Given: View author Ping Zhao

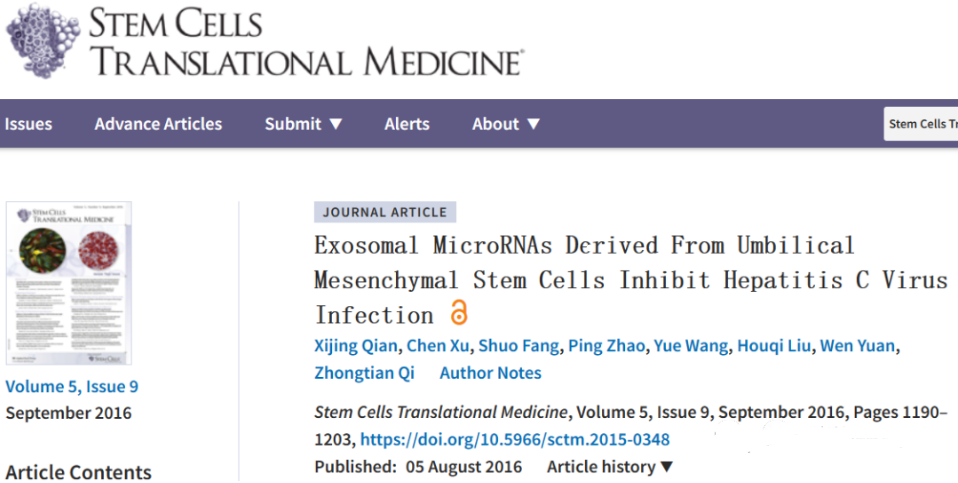Looking at the screenshot, I should click(x=606, y=346).
